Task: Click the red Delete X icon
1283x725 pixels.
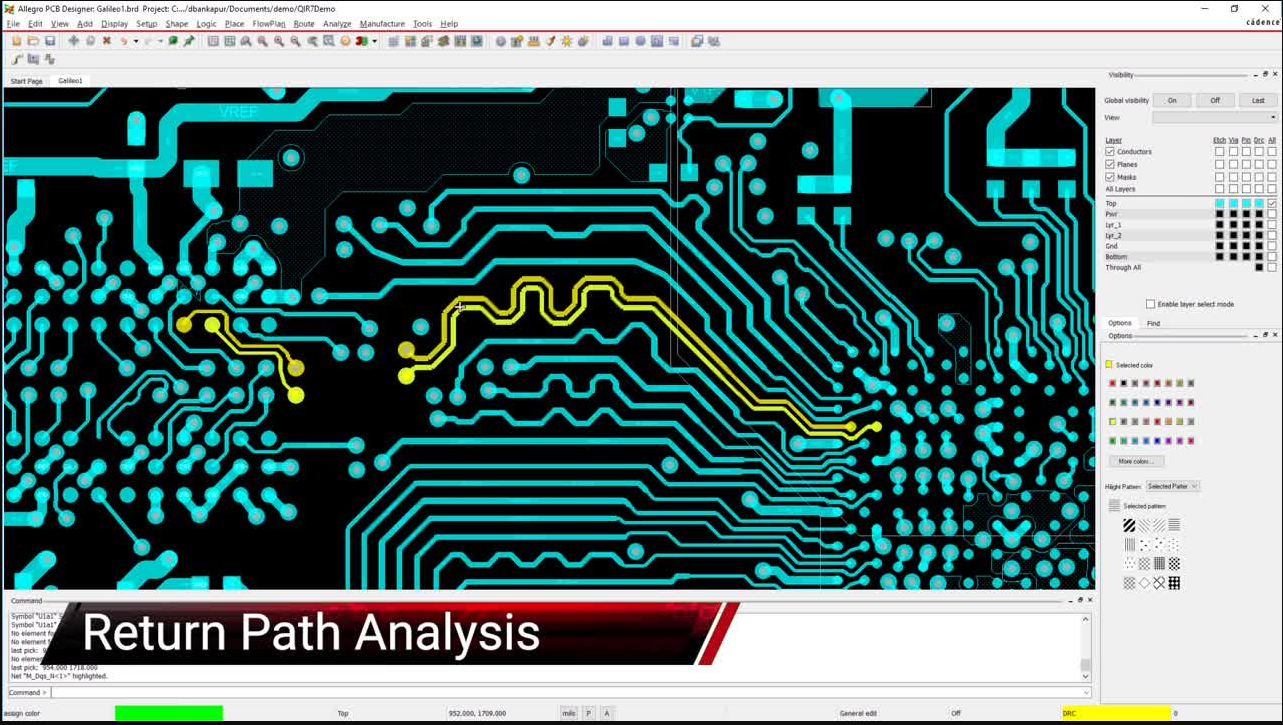Action: click(107, 41)
